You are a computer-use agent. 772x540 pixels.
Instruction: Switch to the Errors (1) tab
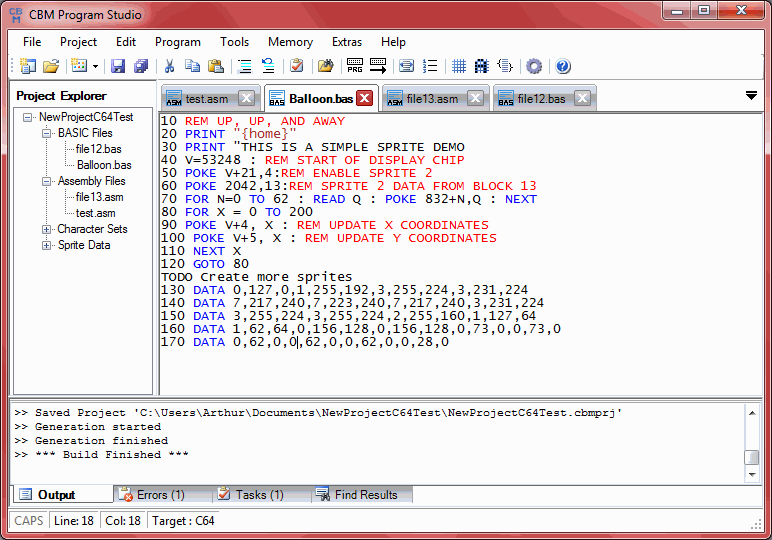(160, 495)
